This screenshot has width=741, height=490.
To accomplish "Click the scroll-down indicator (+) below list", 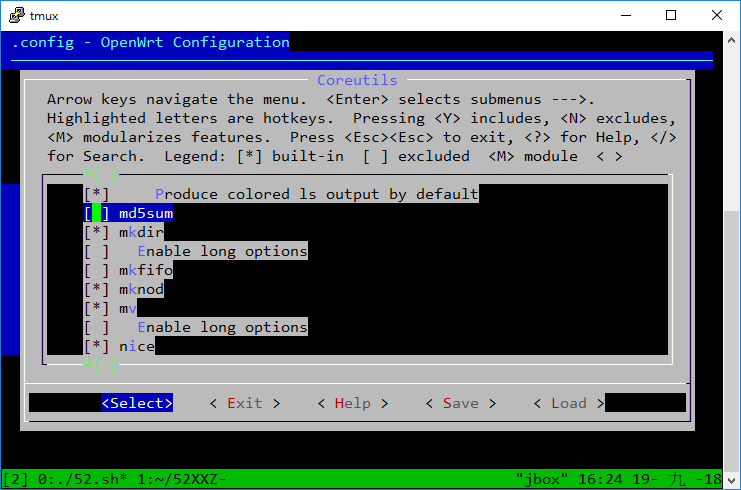I will (101, 365).
